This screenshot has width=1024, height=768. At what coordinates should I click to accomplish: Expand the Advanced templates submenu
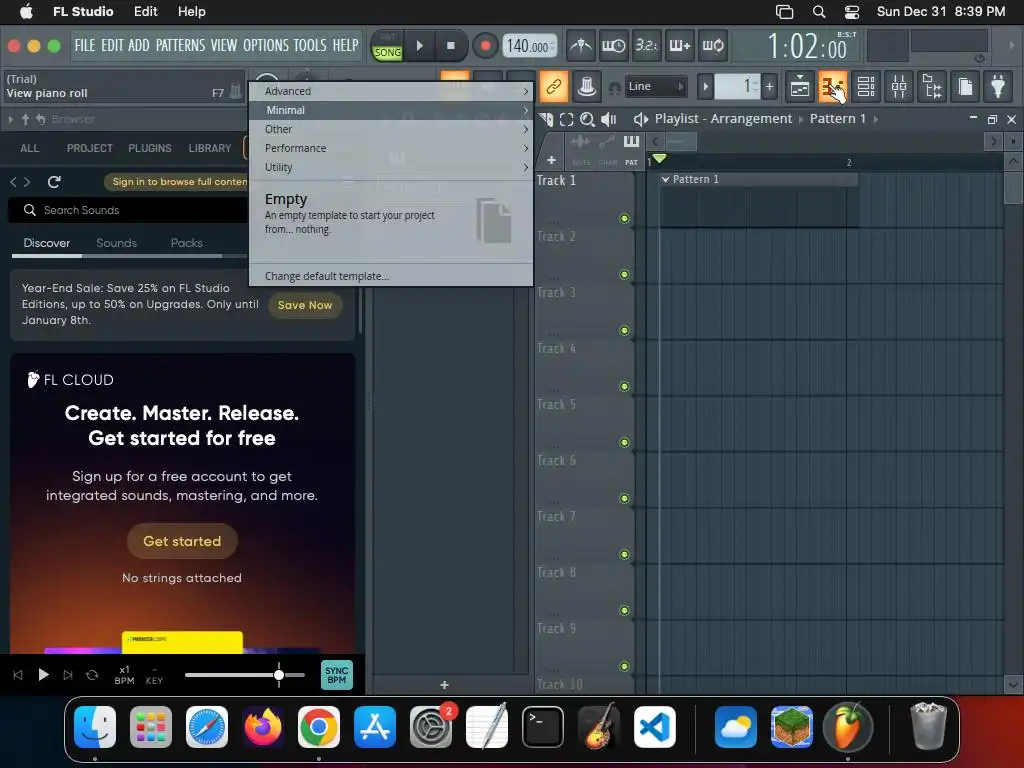click(x=391, y=91)
